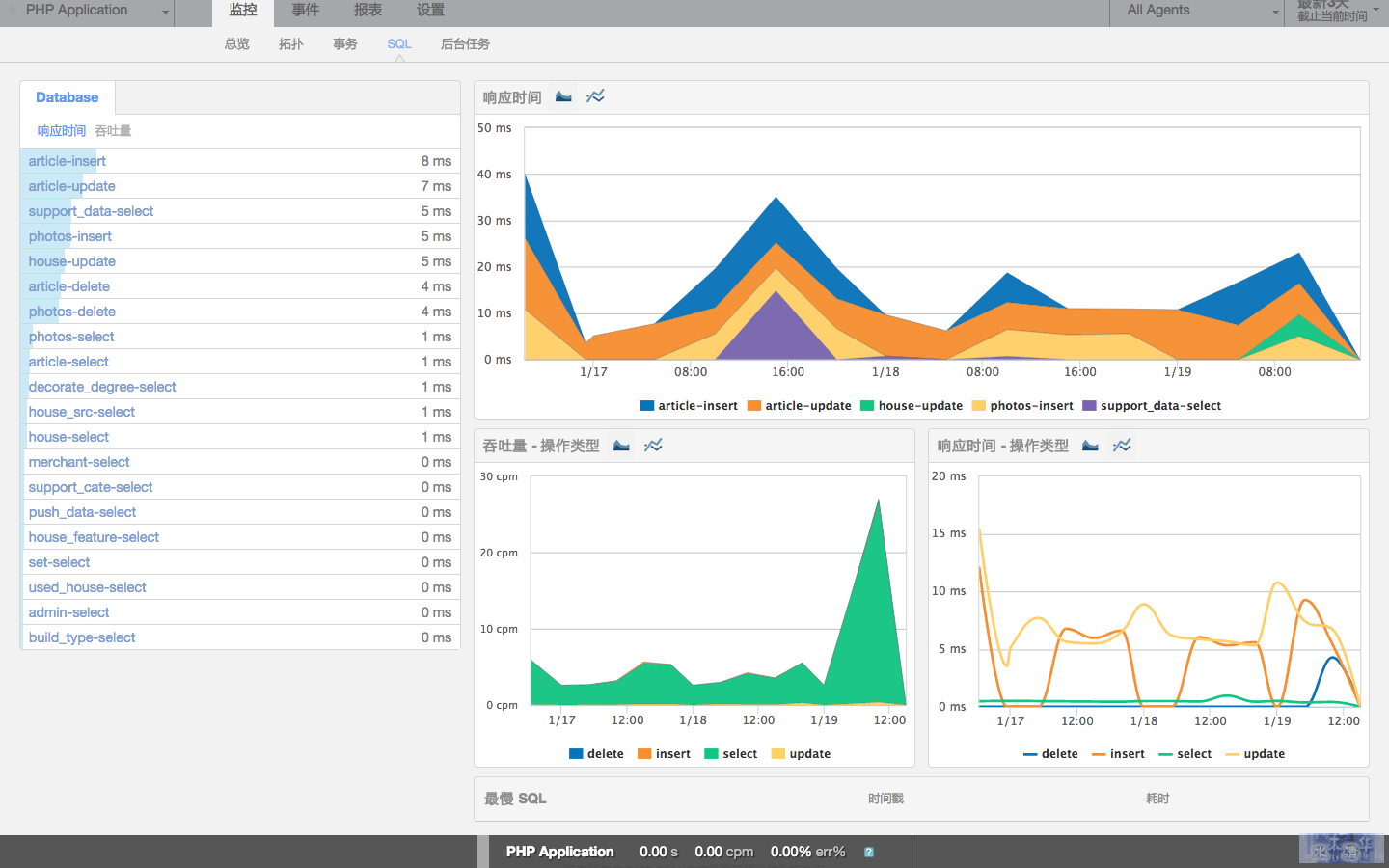Open set-select SQL entry
This screenshot has height=868, width=1389.
240,562
